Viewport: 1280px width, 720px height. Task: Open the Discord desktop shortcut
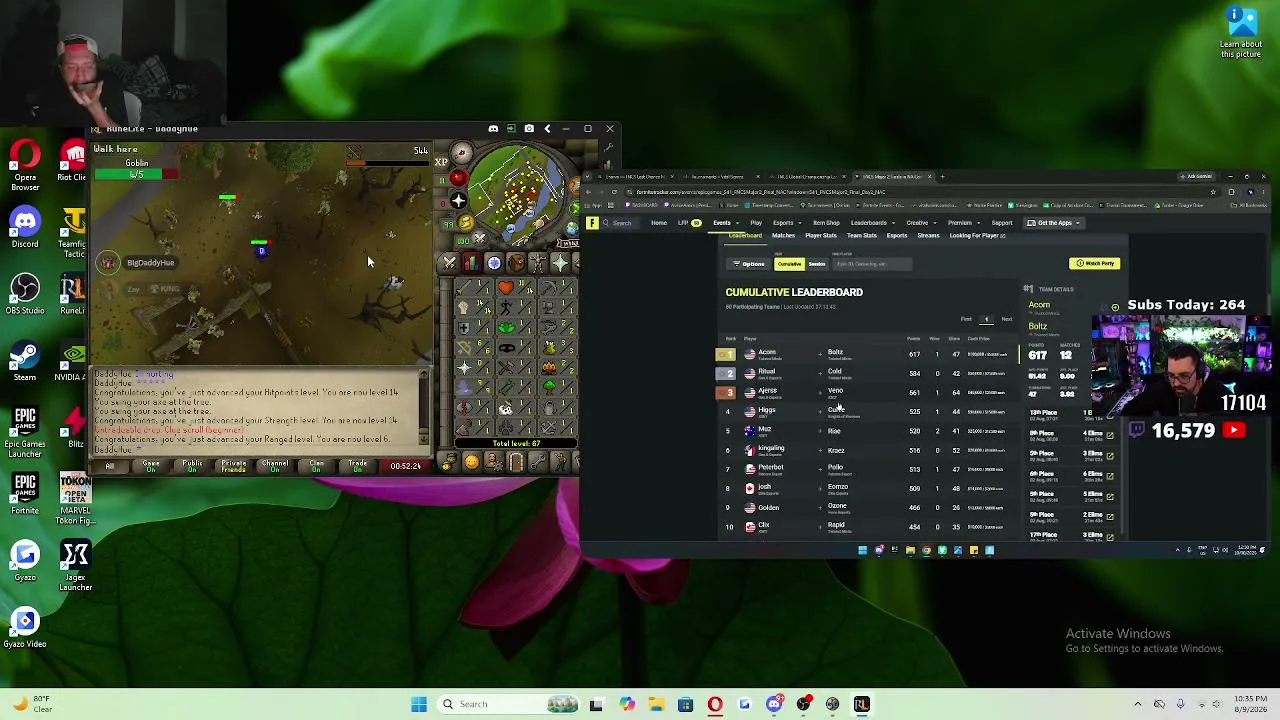tap(25, 226)
